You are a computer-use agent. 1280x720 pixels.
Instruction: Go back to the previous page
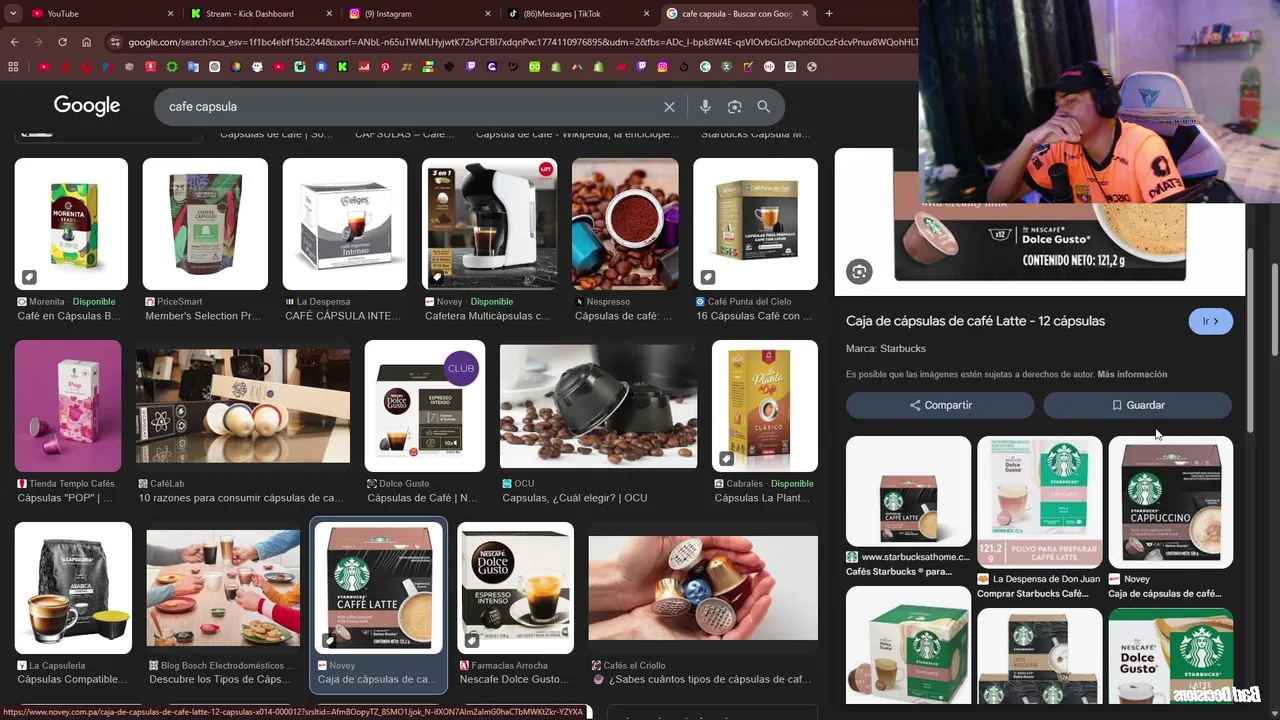14,42
